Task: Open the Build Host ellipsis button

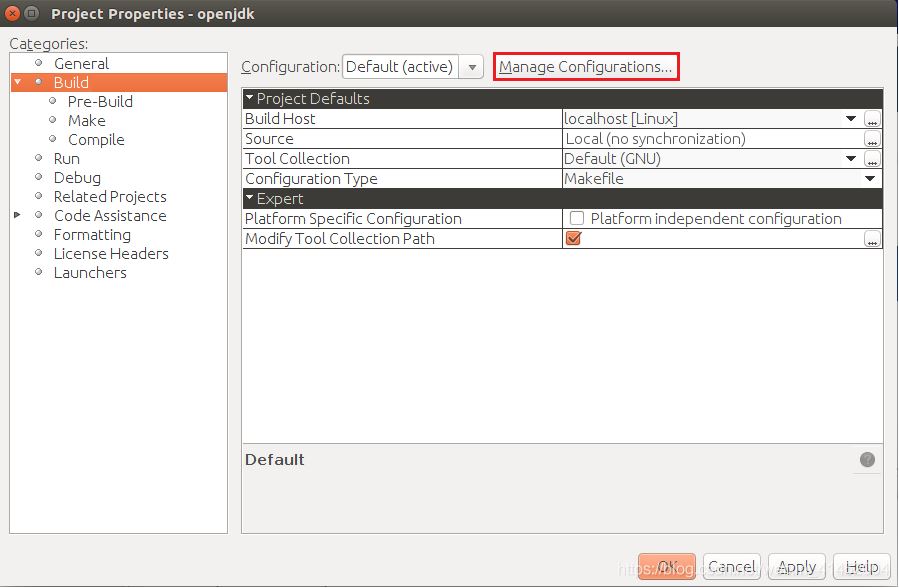Action: 872,120
